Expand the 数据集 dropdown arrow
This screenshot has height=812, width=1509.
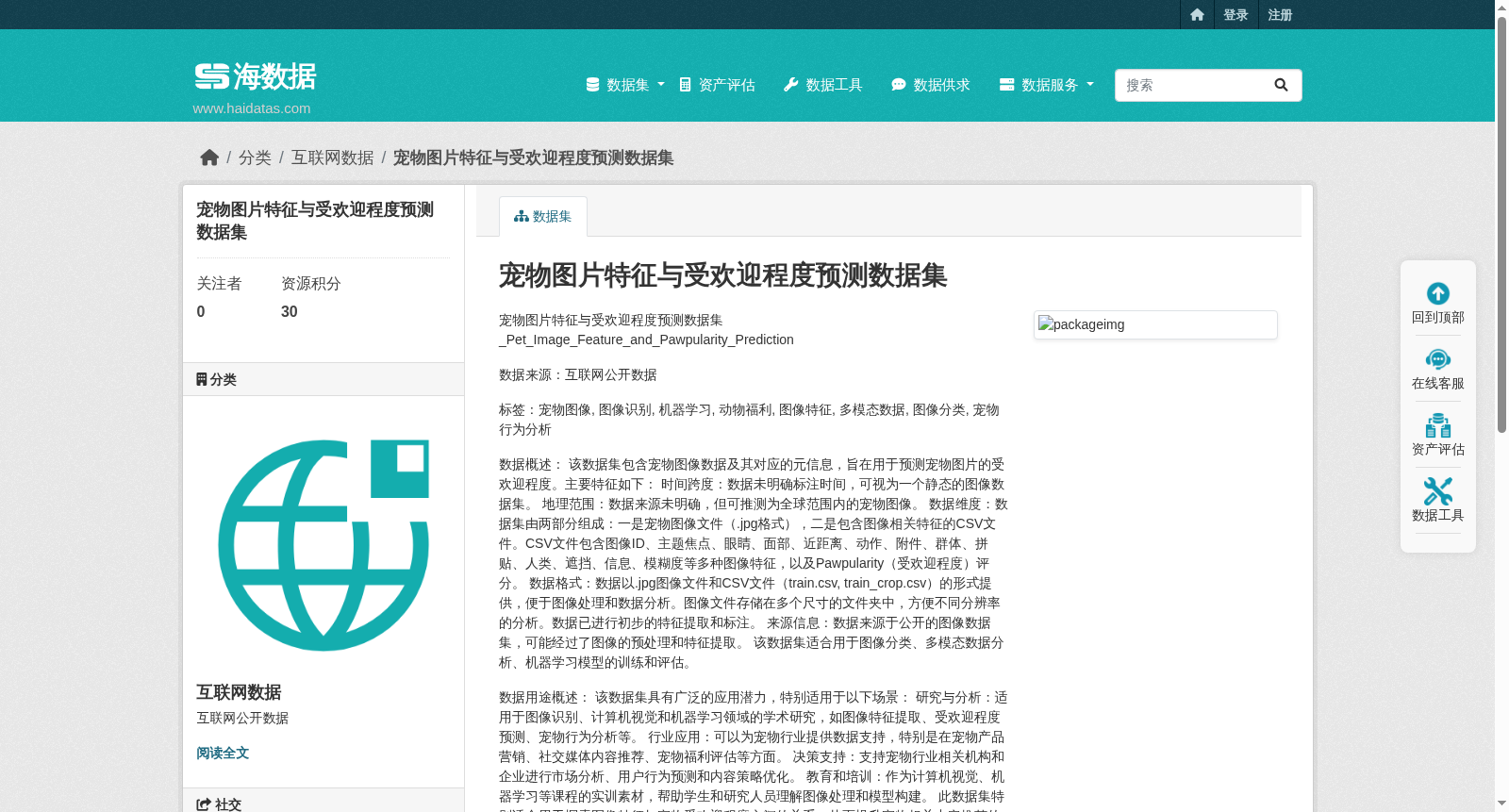[x=660, y=84]
